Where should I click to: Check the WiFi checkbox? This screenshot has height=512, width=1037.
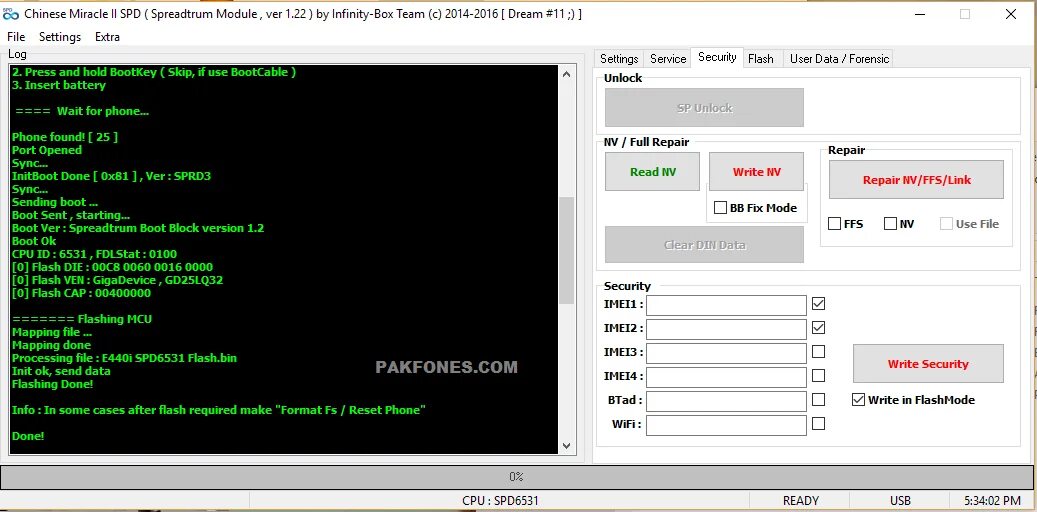point(818,423)
